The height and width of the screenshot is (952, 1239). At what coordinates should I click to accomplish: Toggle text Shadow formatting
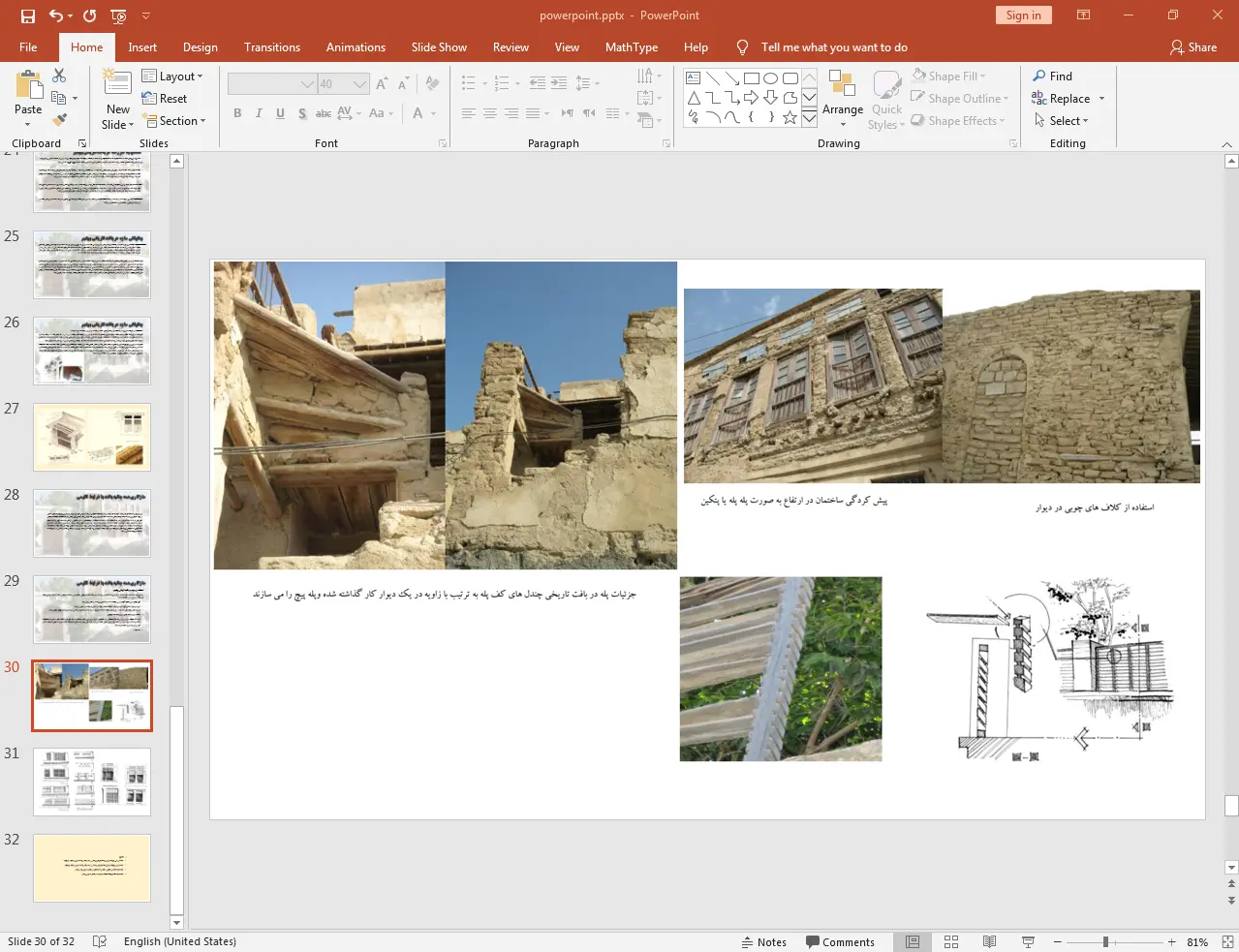pyautogui.click(x=302, y=113)
